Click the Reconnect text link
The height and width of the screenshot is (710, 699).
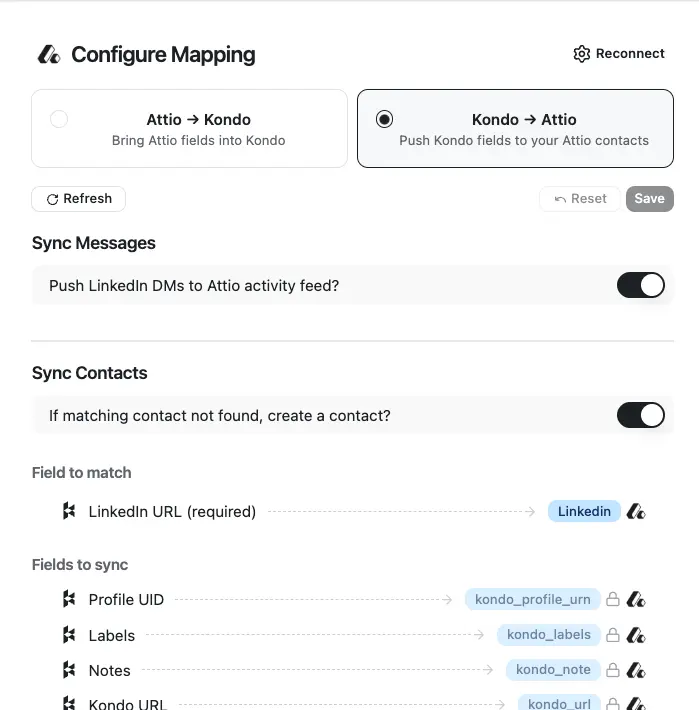[x=630, y=53]
